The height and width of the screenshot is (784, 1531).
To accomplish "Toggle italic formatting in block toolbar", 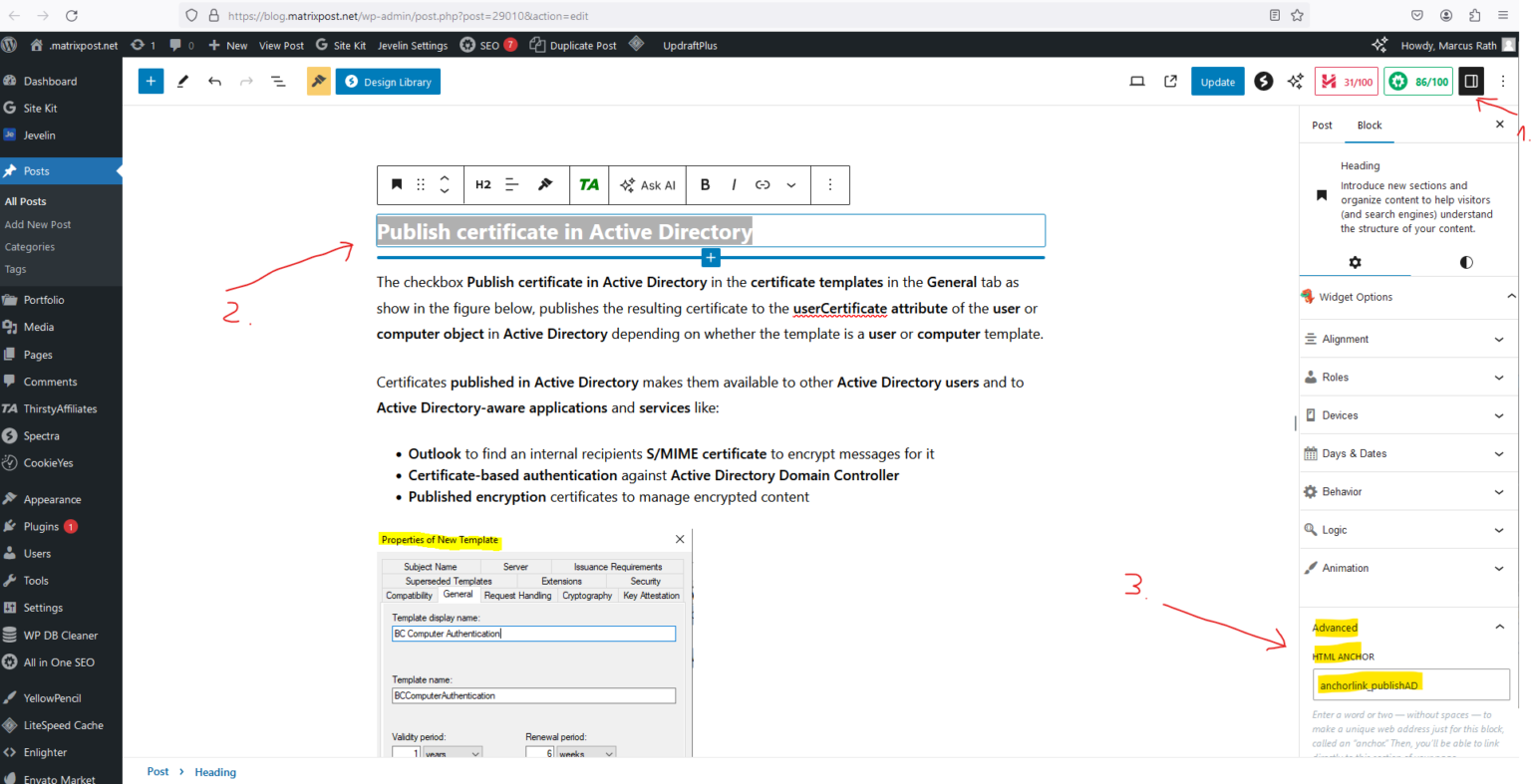I will (734, 184).
